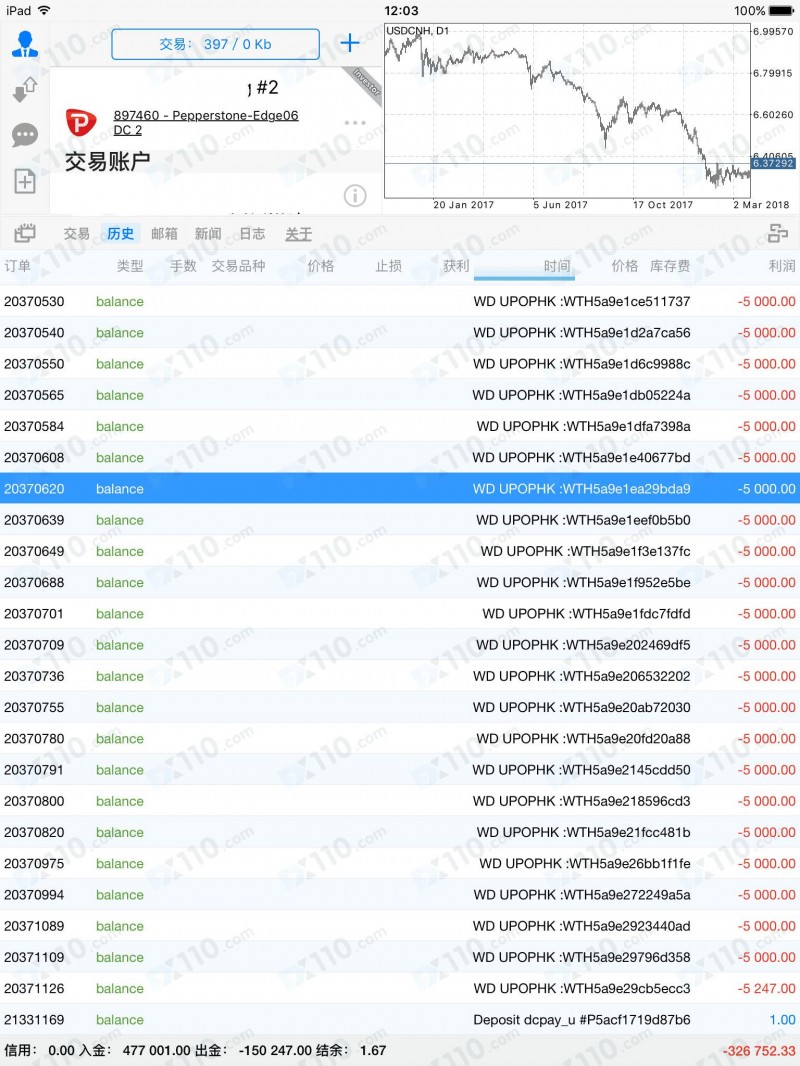The width and height of the screenshot is (800, 1066).
Task: Tap the new document plus icon
Action: point(24,181)
